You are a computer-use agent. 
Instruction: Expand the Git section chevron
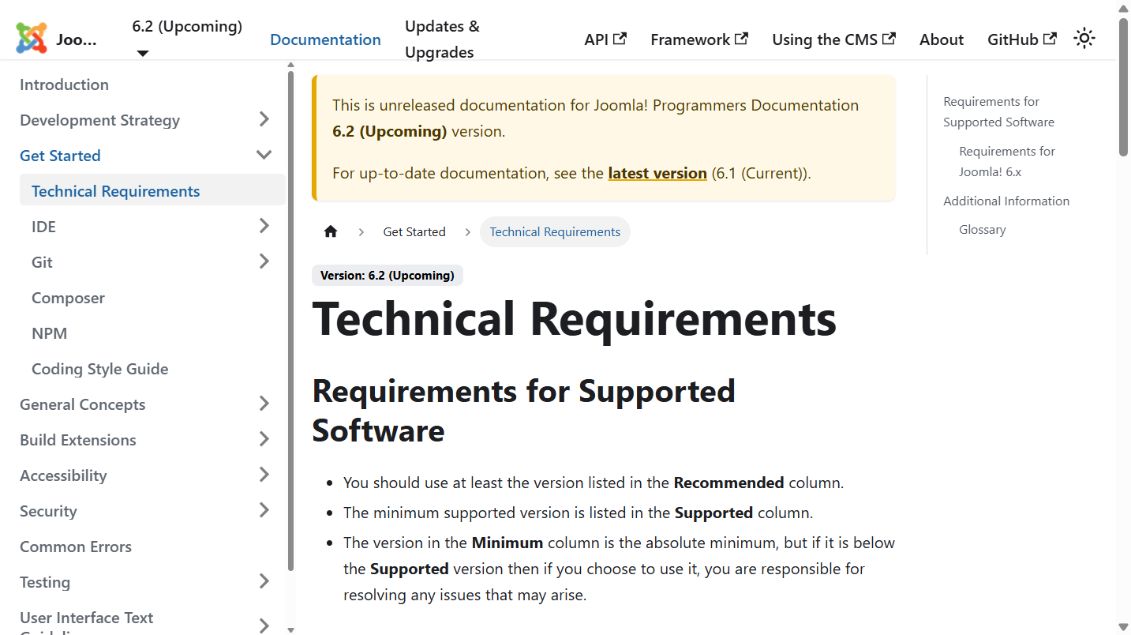[x=264, y=261]
